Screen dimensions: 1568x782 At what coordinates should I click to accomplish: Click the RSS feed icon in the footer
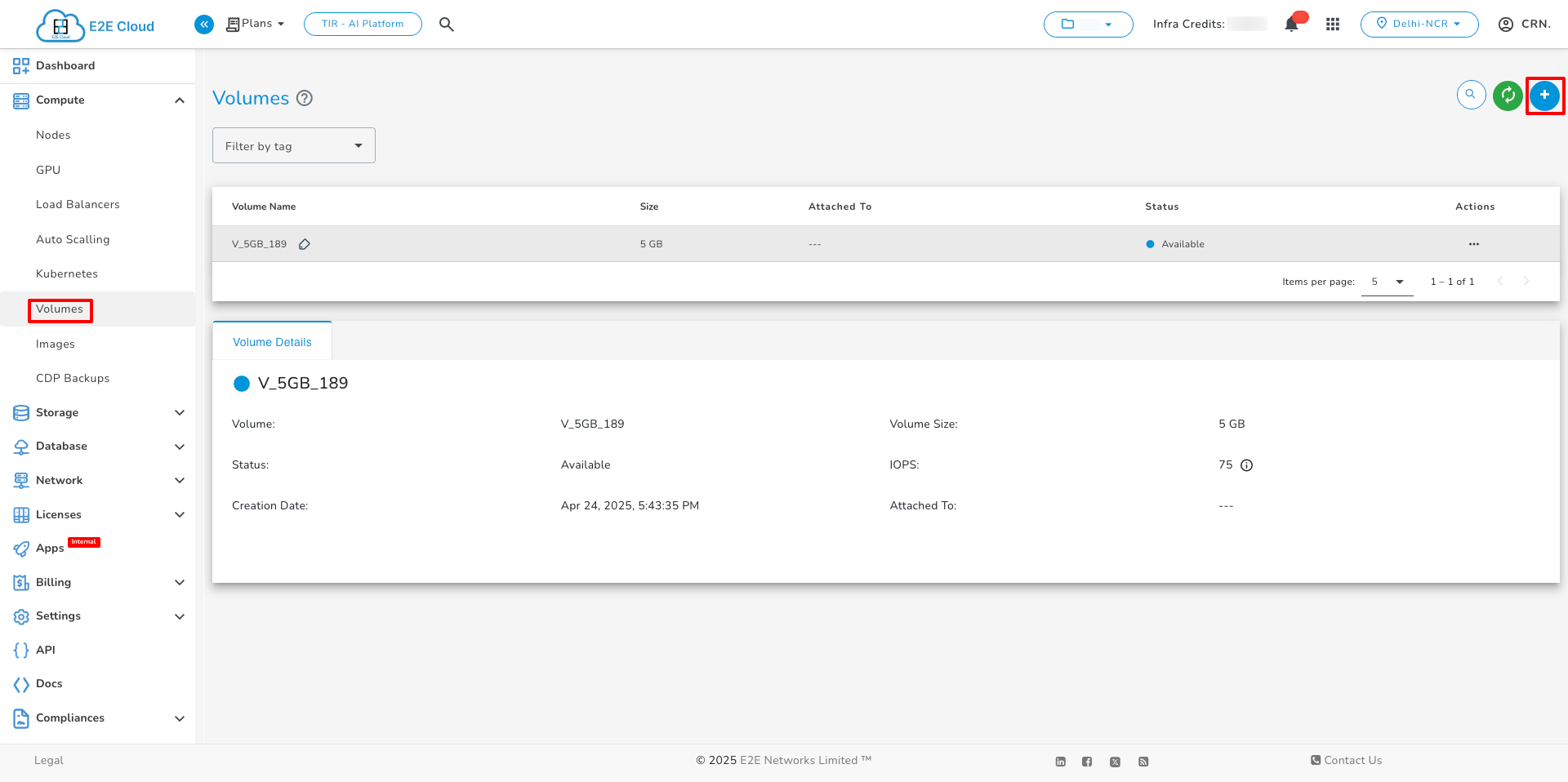click(1143, 761)
